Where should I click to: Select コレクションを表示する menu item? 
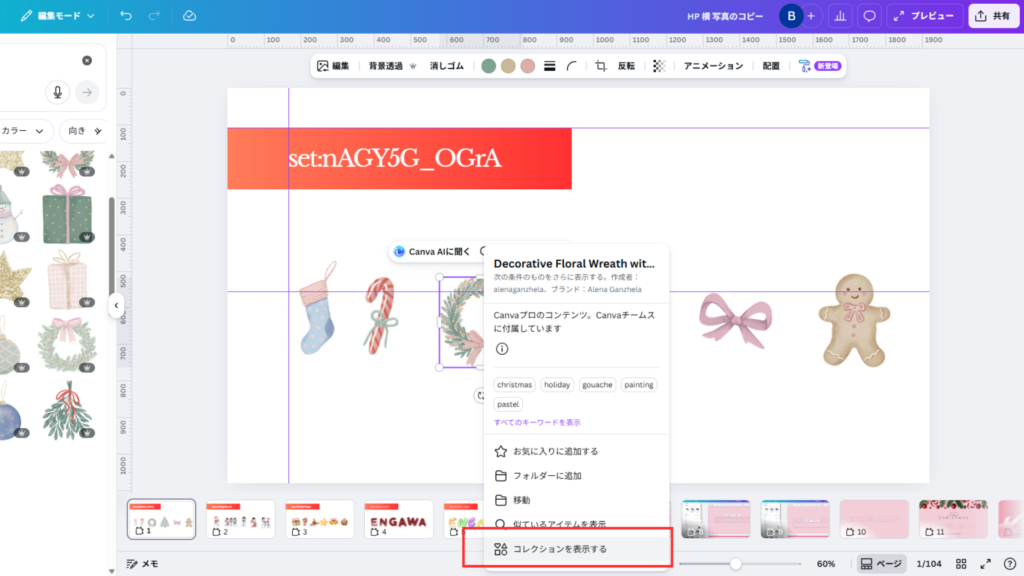click(559, 549)
